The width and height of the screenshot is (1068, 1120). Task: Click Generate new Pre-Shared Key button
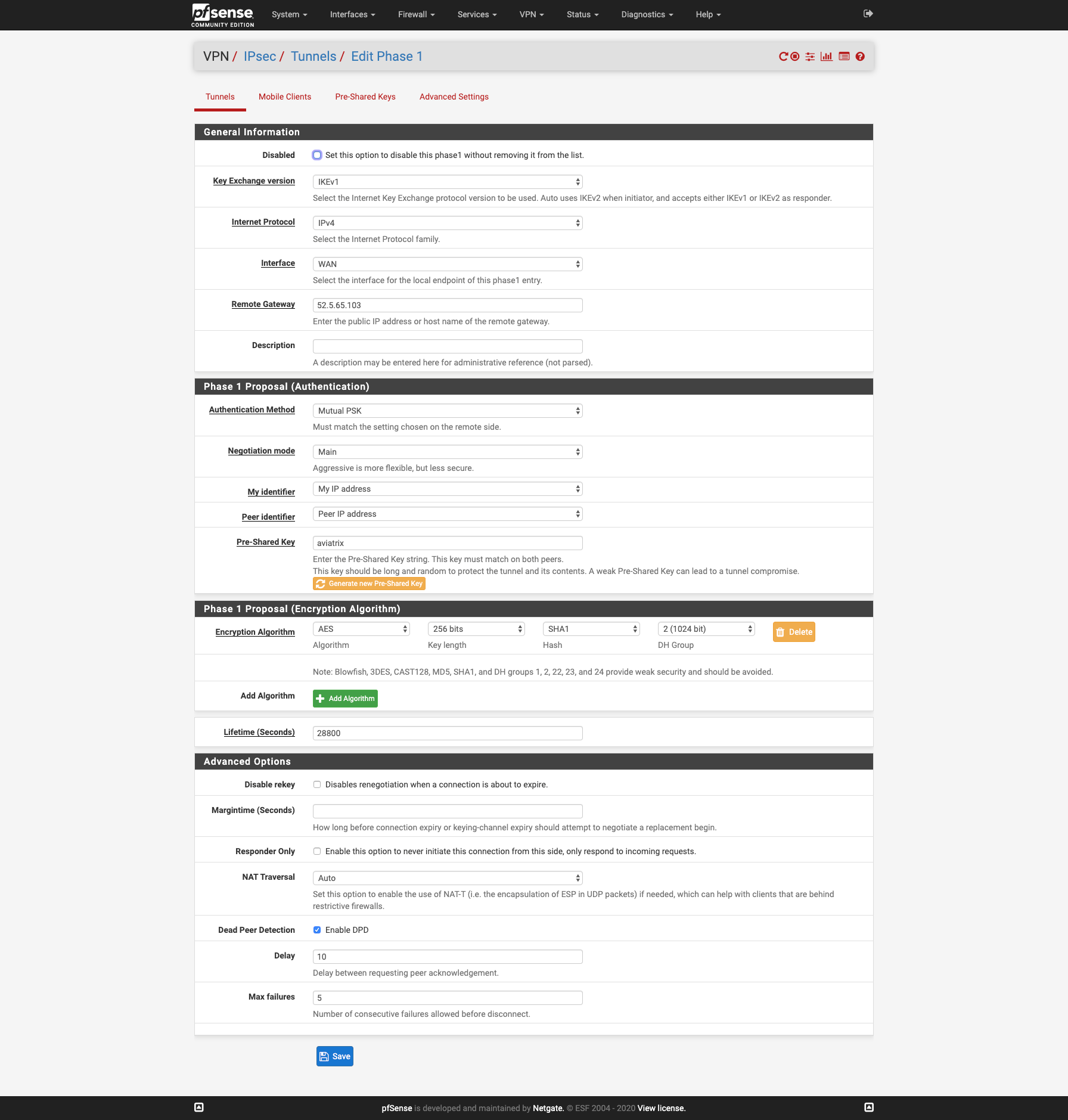369,584
